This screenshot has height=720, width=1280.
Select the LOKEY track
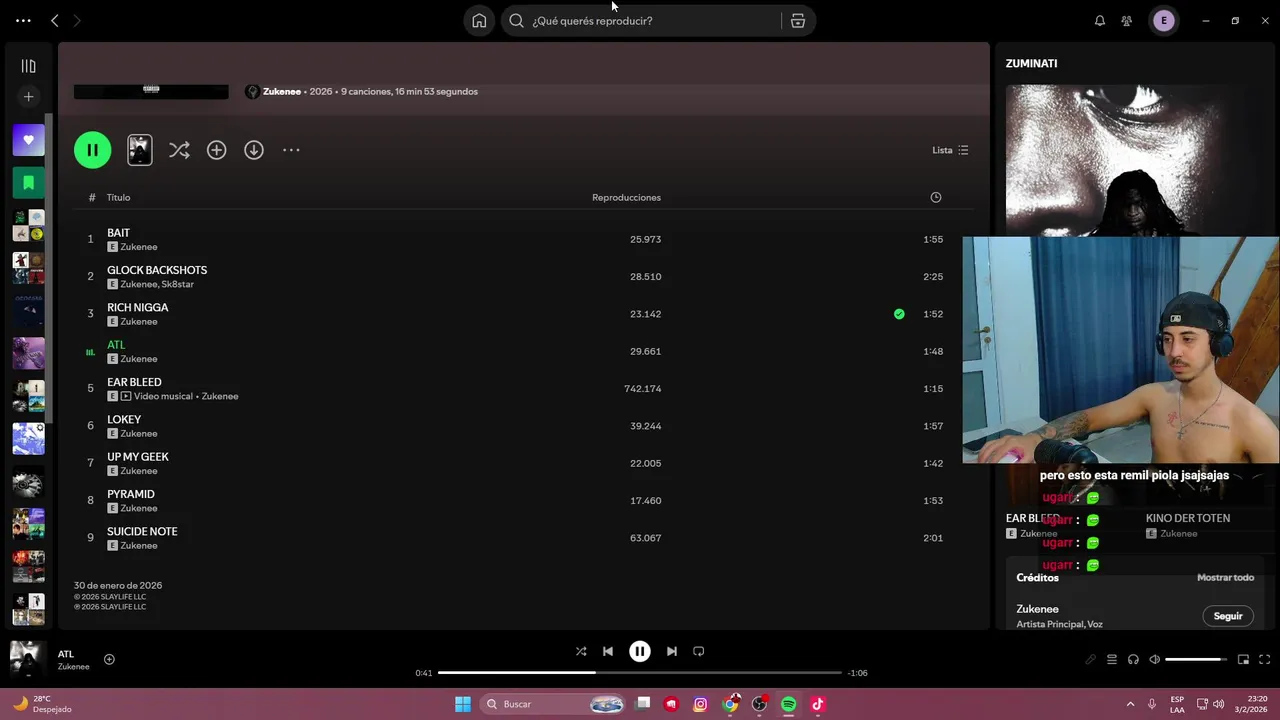click(523, 426)
